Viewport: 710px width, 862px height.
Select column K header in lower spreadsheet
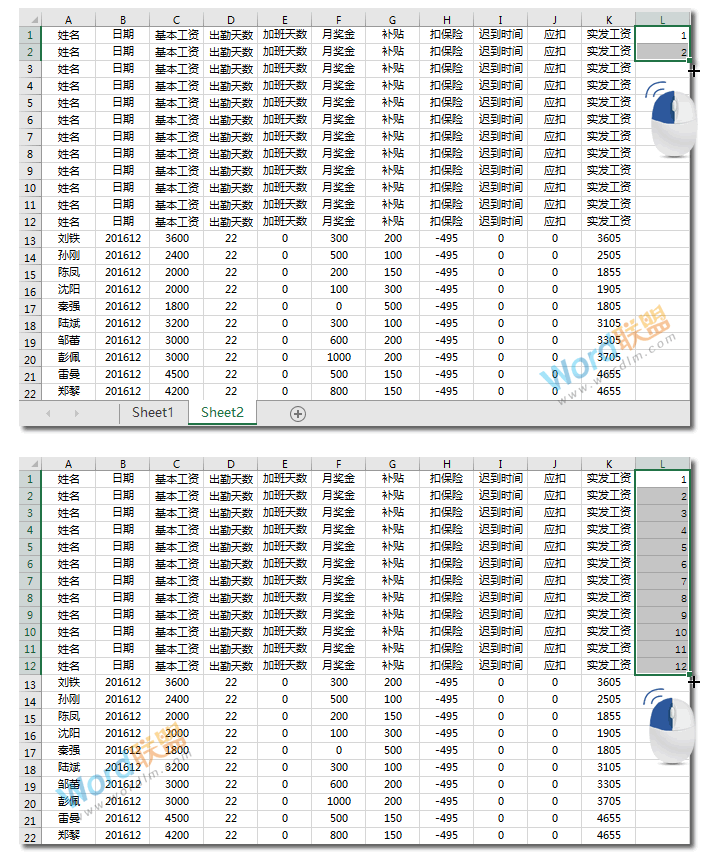click(608, 464)
